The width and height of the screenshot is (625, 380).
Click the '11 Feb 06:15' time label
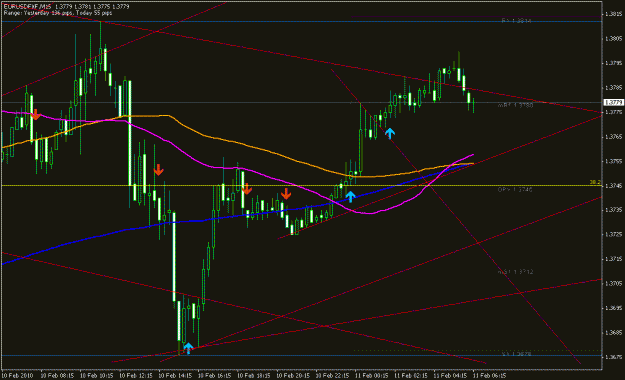(489, 376)
